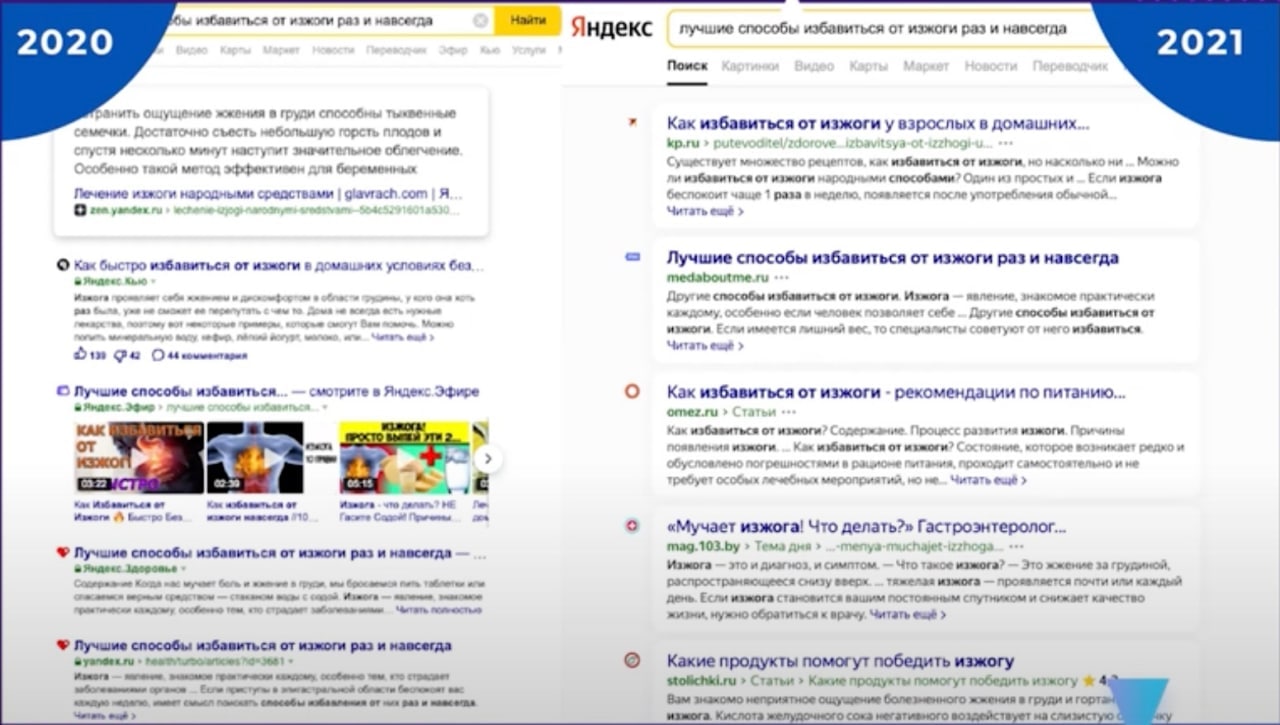This screenshot has height=725, width=1280.
Task: Switch to Маркет tab on the 2021 page
Action: coord(926,66)
